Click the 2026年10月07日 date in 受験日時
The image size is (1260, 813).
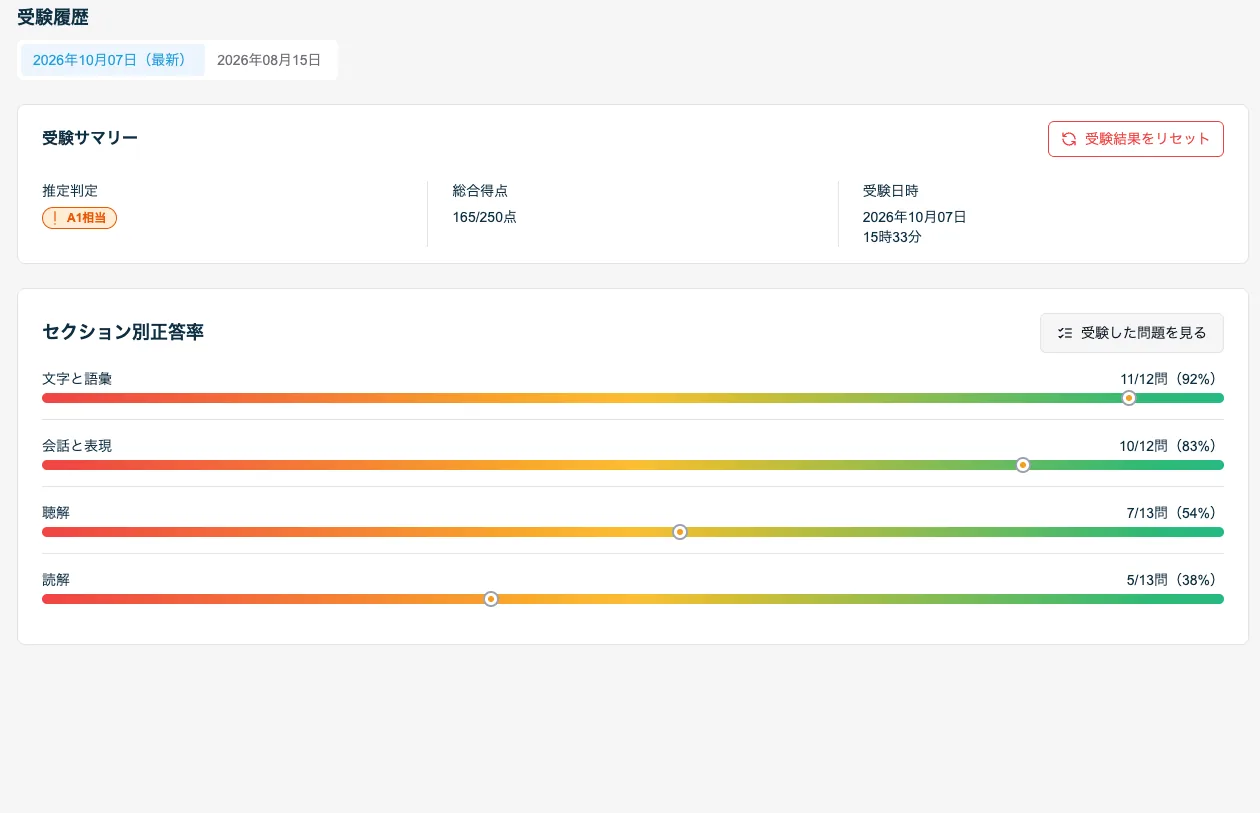(915, 217)
